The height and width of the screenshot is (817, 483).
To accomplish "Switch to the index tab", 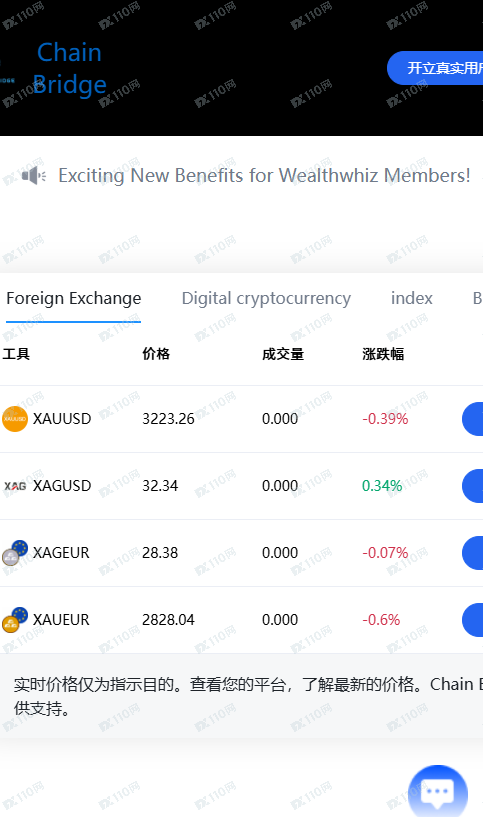I will [x=412, y=299].
